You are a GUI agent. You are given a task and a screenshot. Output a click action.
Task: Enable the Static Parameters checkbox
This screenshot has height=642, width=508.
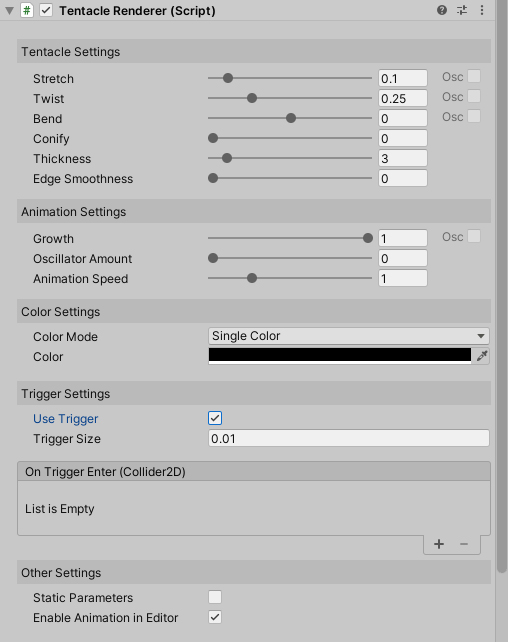click(x=215, y=597)
